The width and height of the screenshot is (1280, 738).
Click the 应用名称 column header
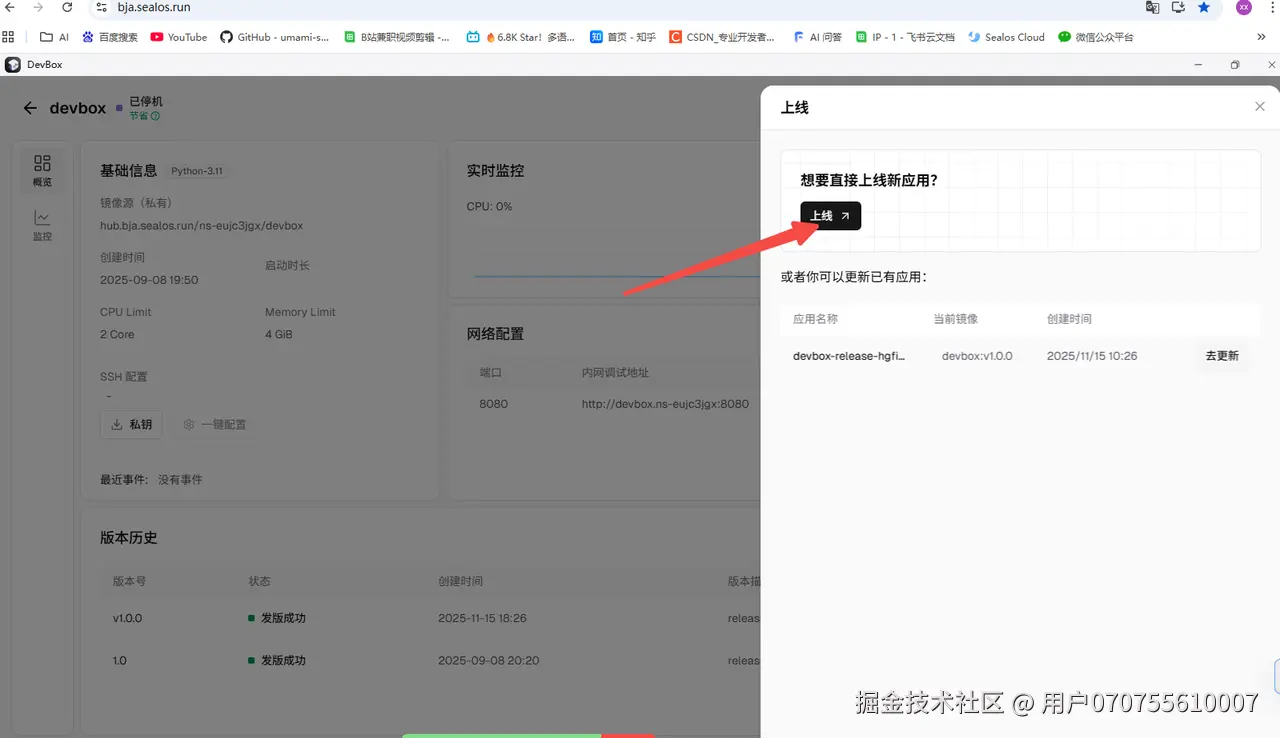pyautogui.click(x=815, y=319)
